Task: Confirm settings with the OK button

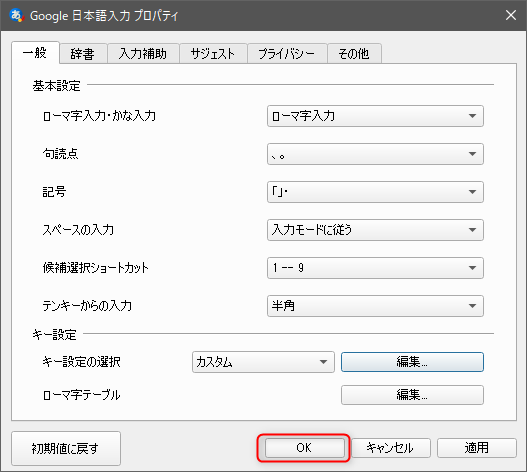Action: coord(305,448)
